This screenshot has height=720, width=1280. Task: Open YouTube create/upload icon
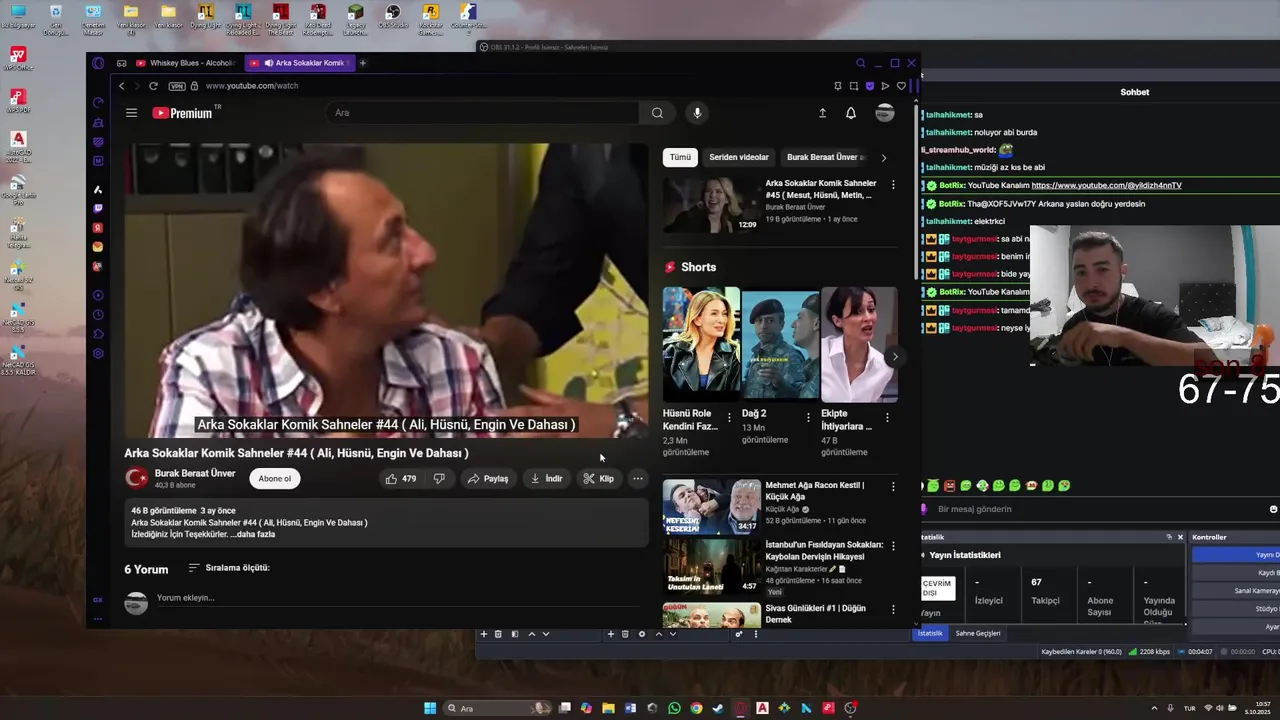click(823, 113)
